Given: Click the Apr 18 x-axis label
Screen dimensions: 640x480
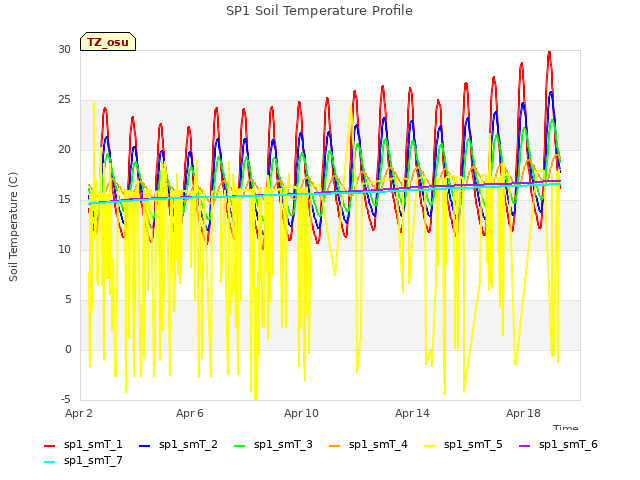Looking at the screenshot, I should [x=523, y=413].
